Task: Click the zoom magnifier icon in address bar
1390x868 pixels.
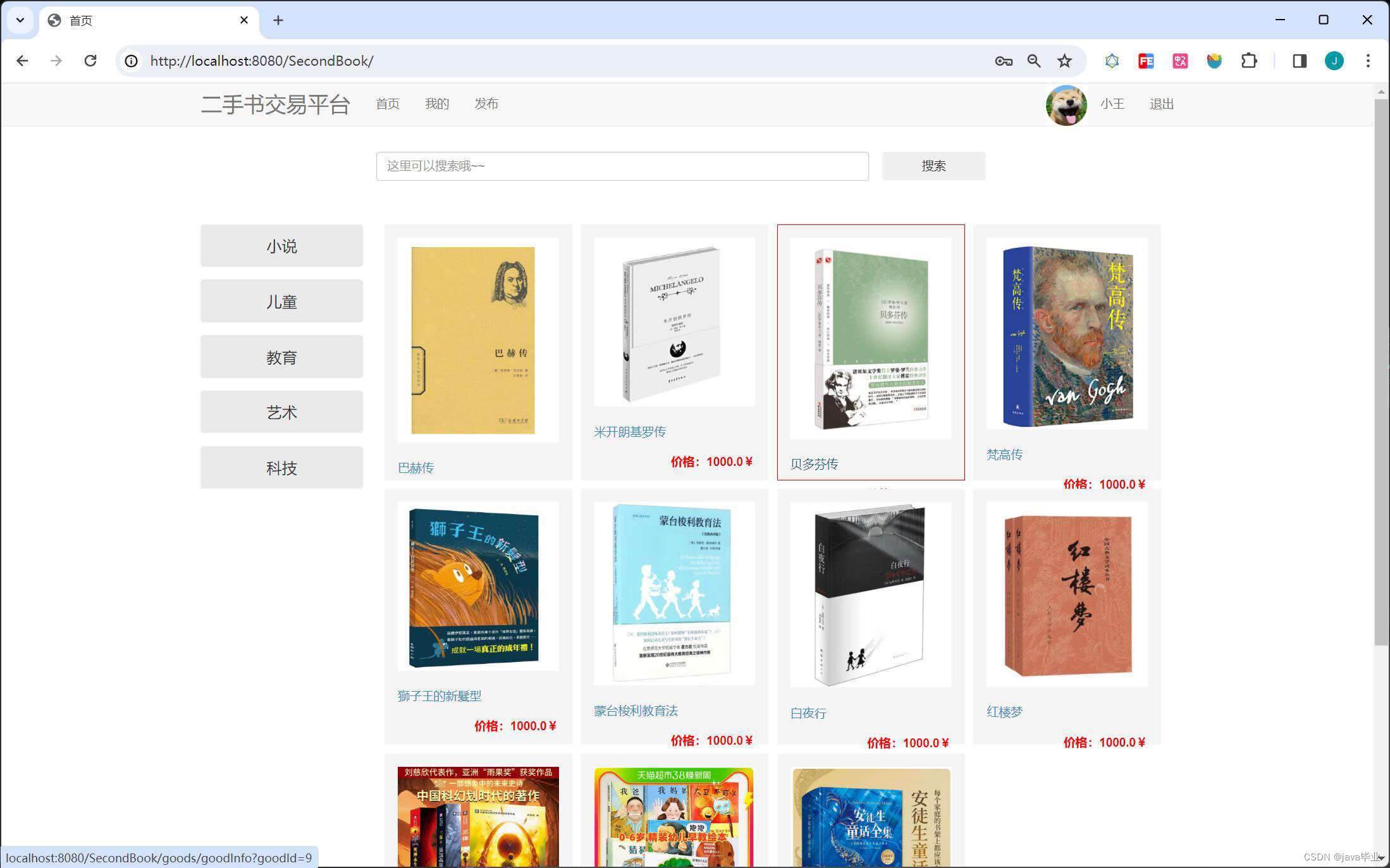Action: click(x=1034, y=61)
